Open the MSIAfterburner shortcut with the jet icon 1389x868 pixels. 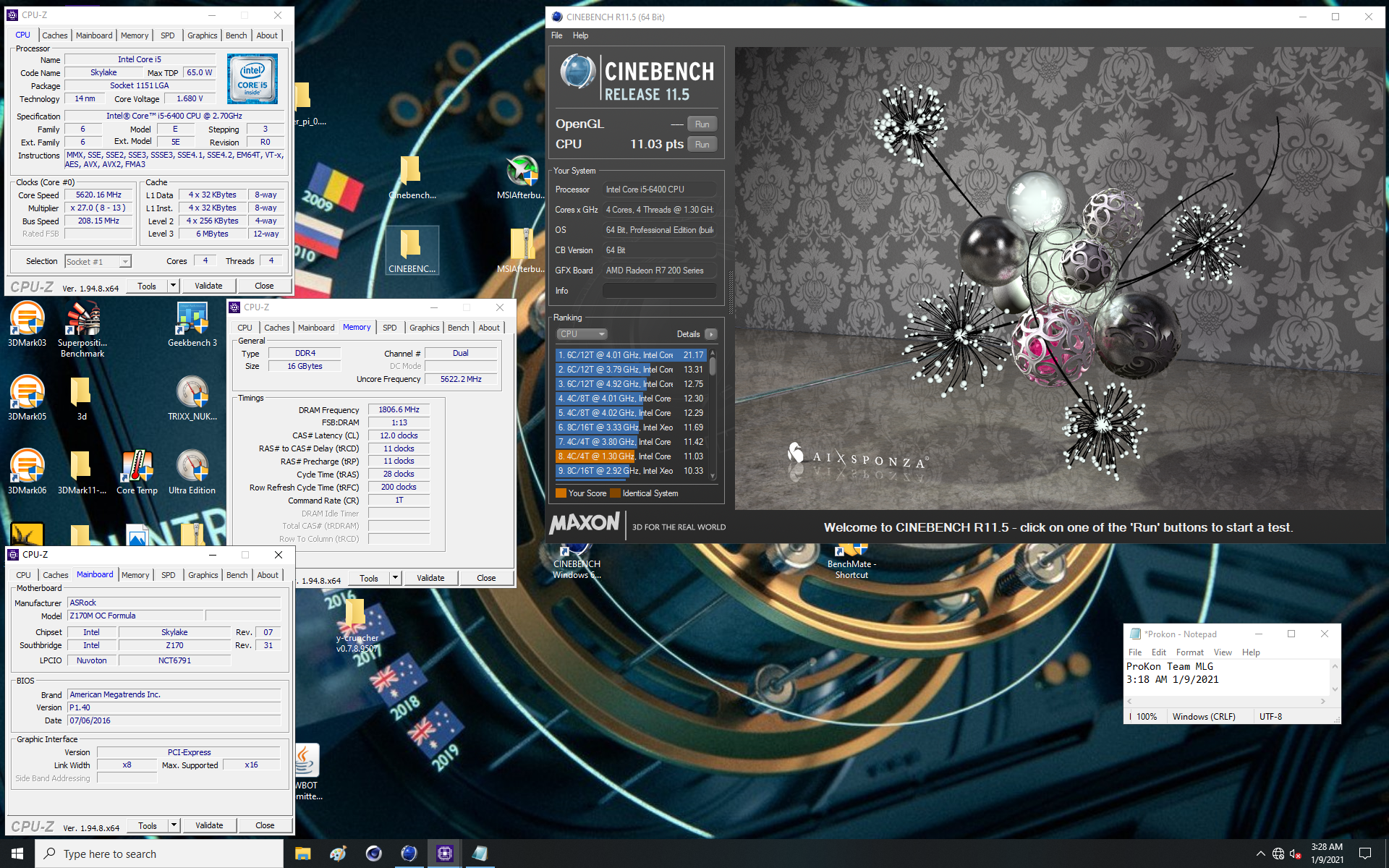(521, 177)
